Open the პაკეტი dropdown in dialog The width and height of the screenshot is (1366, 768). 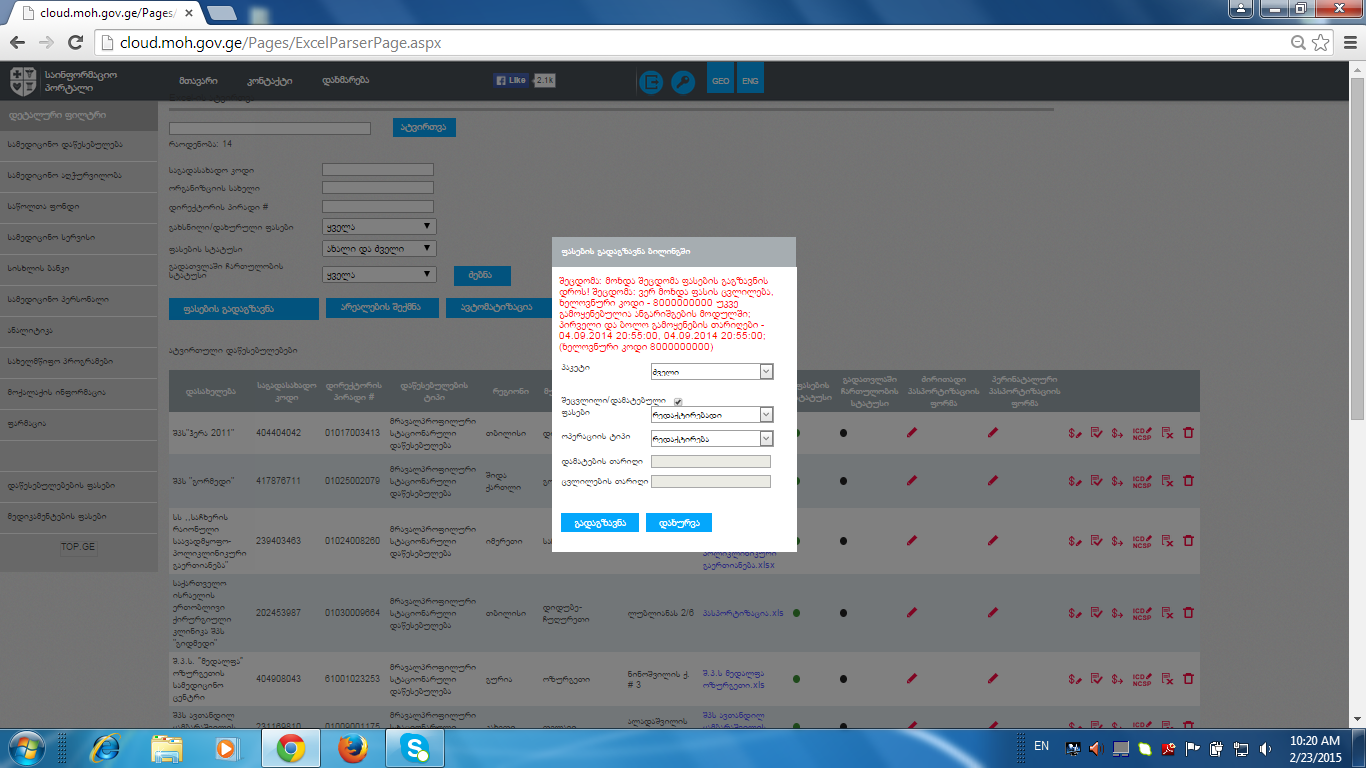711,372
